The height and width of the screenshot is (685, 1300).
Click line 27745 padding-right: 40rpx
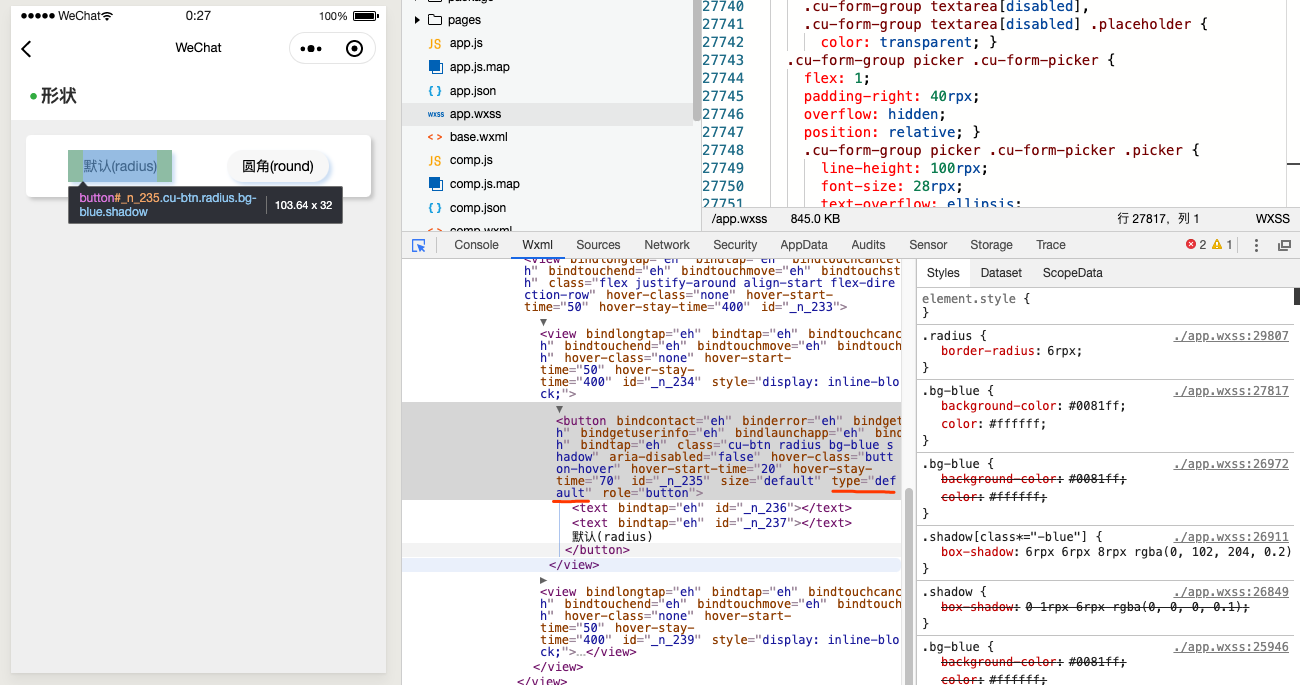[892, 96]
